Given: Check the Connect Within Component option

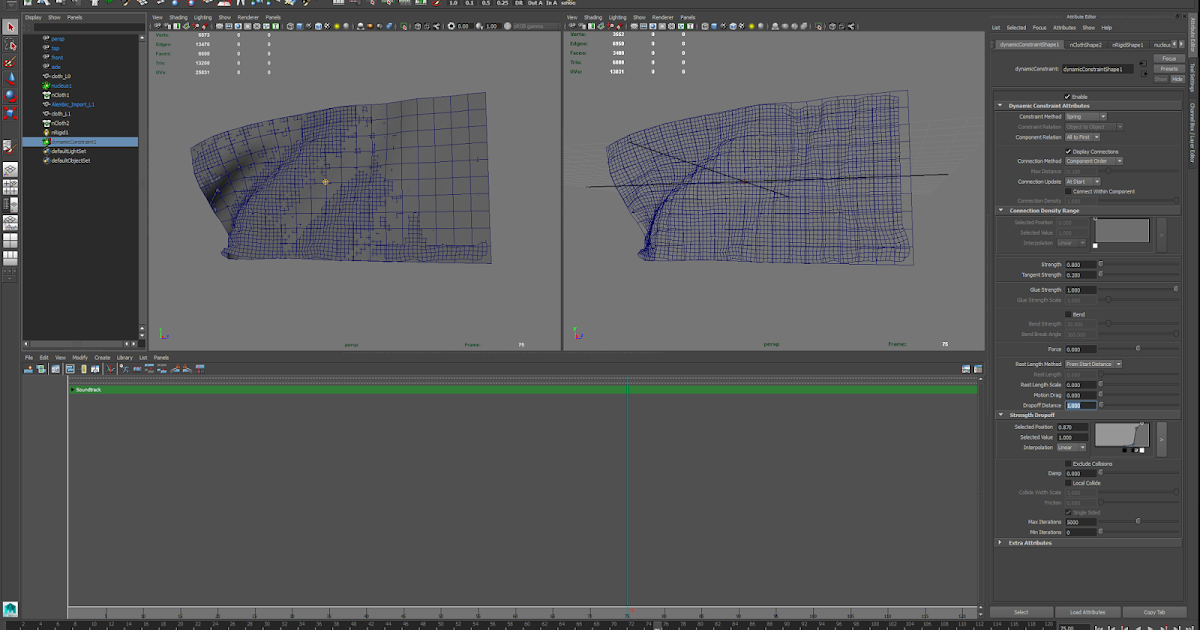Looking at the screenshot, I should (x=1068, y=191).
